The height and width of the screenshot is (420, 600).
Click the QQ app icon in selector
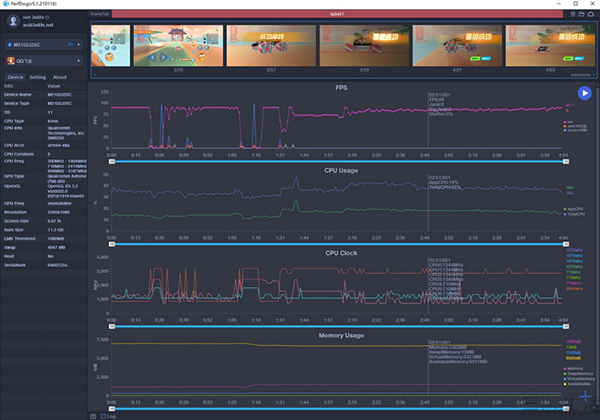(x=10, y=59)
